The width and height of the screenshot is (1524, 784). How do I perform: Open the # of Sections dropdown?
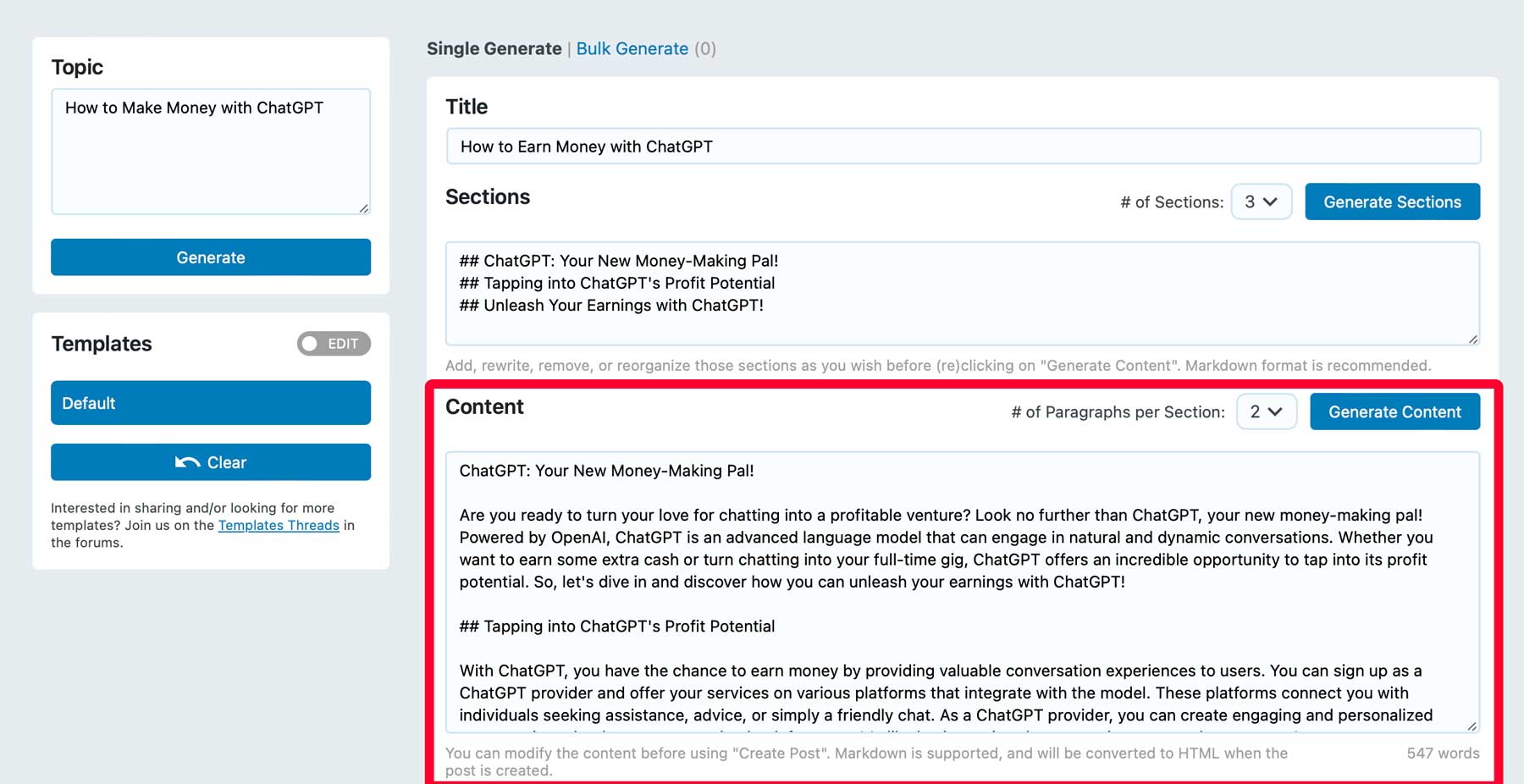coord(1261,202)
